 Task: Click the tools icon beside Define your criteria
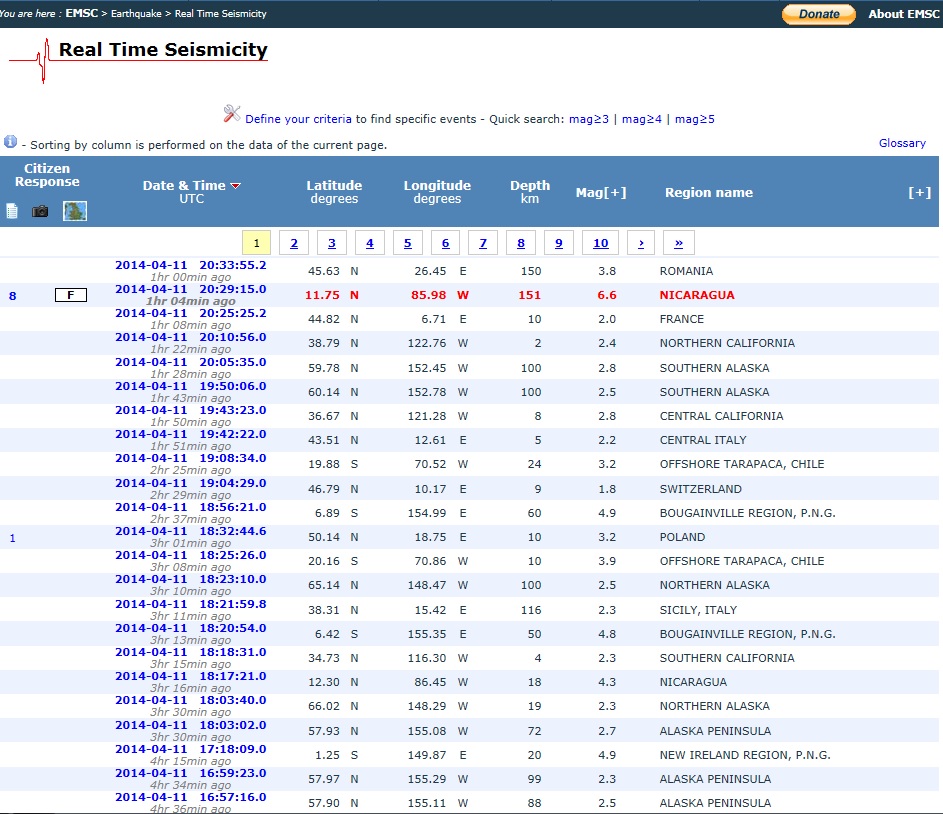coord(232,114)
